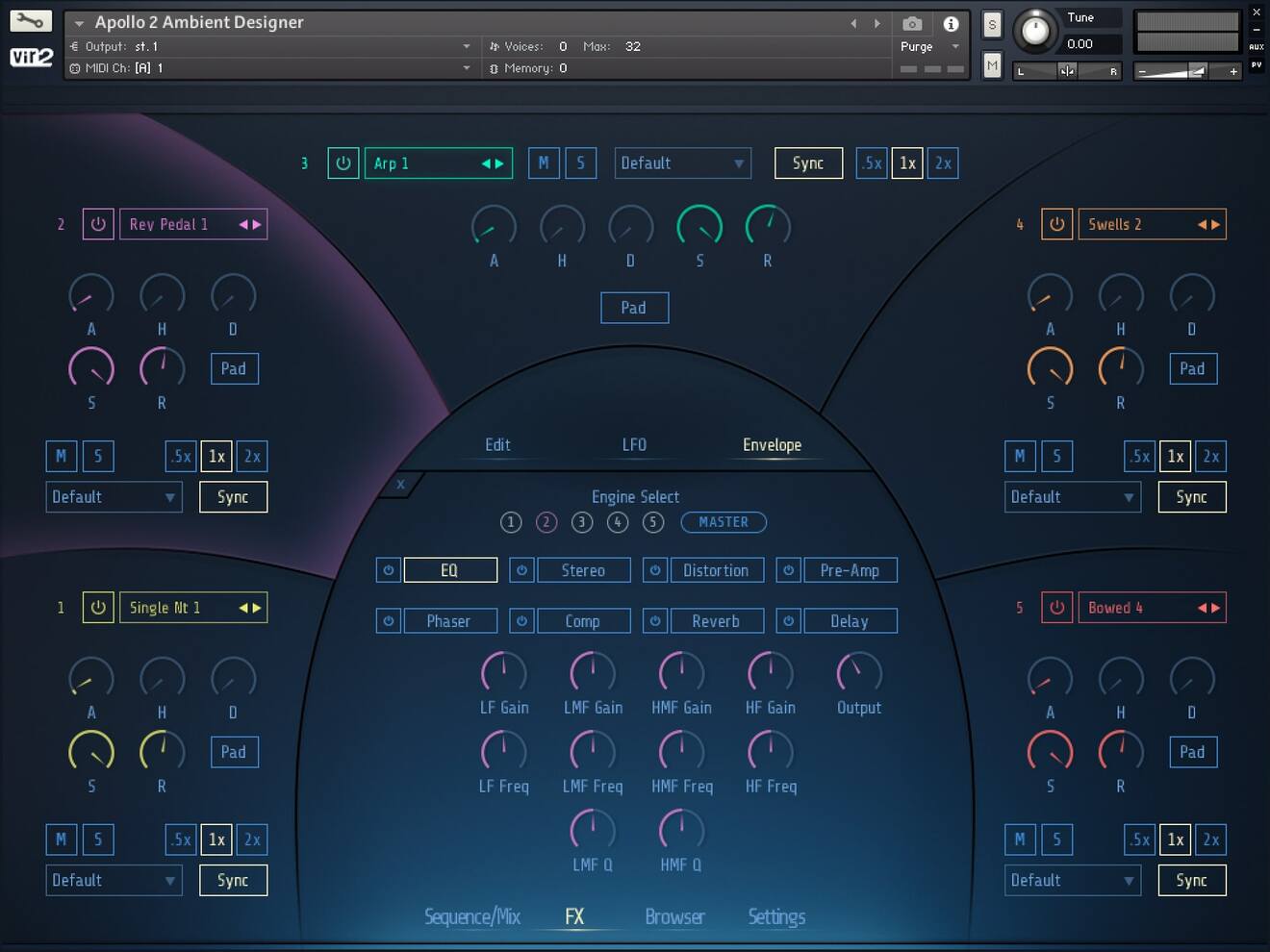This screenshot has height=952, width=1270.
Task: Open the Output st.1 dropdown
Action: [x=269, y=46]
